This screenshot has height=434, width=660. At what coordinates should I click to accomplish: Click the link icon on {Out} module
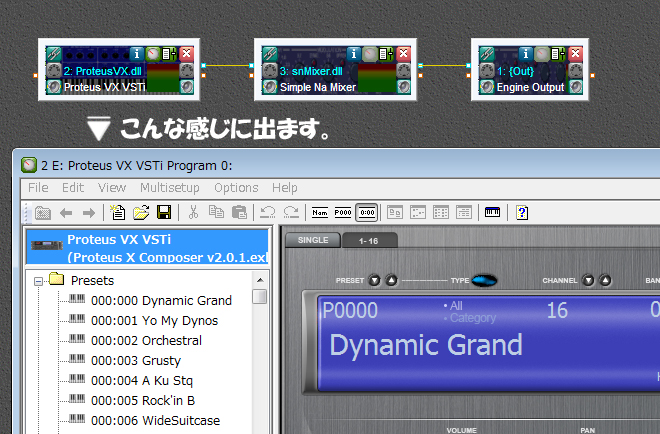[487, 54]
